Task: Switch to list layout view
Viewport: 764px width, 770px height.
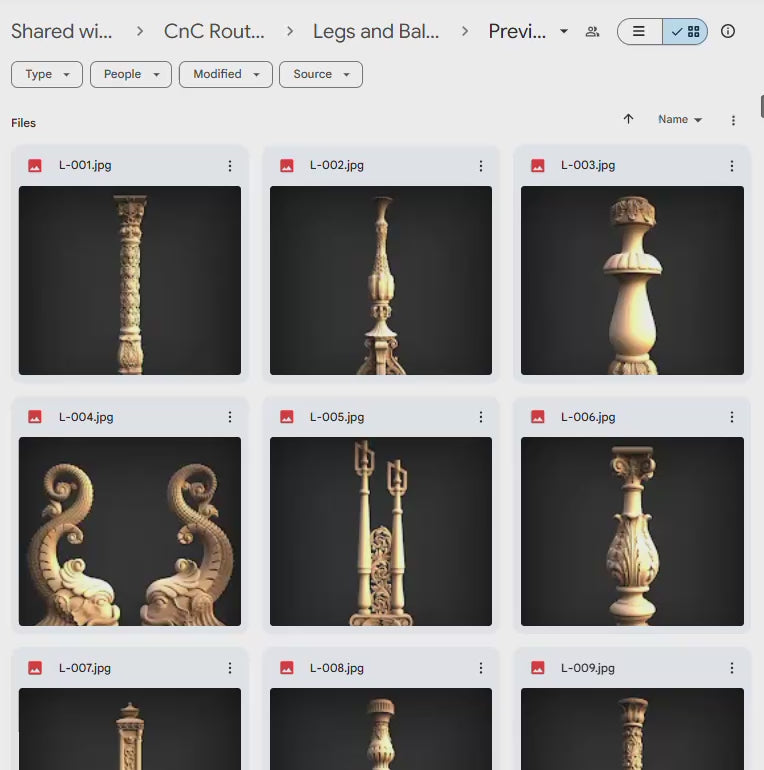Action: (x=639, y=31)
